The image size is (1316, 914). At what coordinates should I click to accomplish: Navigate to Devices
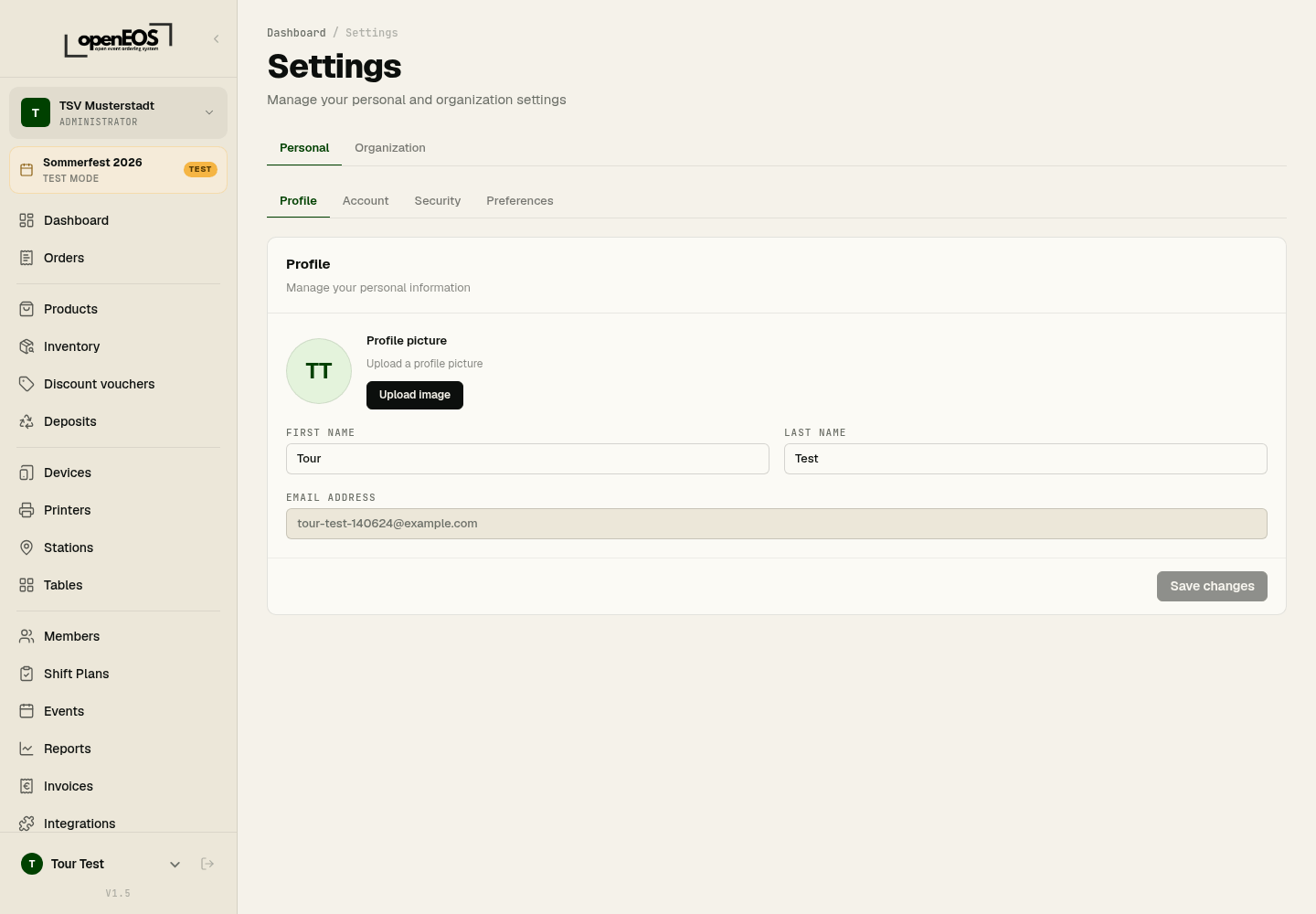click(68, 473)
